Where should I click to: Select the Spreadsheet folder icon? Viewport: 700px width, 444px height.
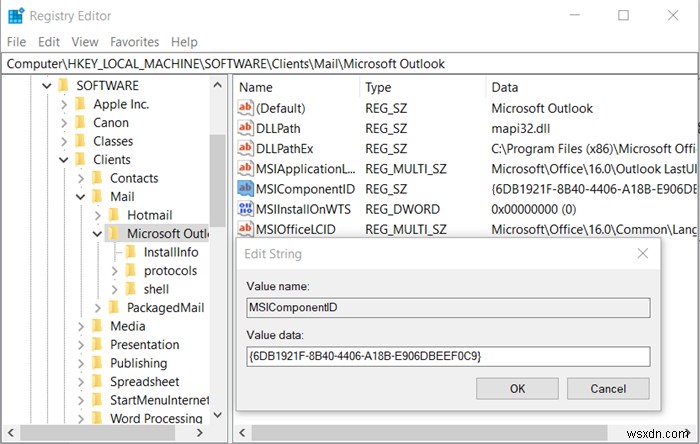[97, 381]
